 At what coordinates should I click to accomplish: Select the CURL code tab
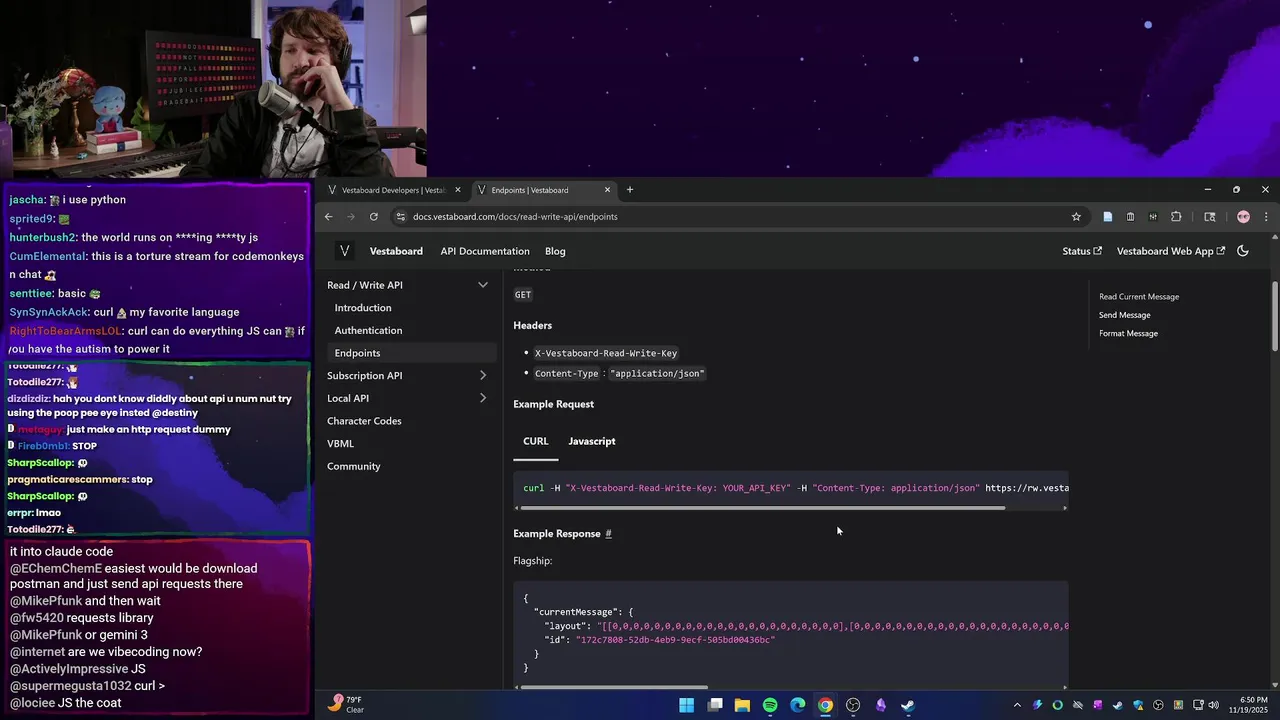(x=536, y=441)
